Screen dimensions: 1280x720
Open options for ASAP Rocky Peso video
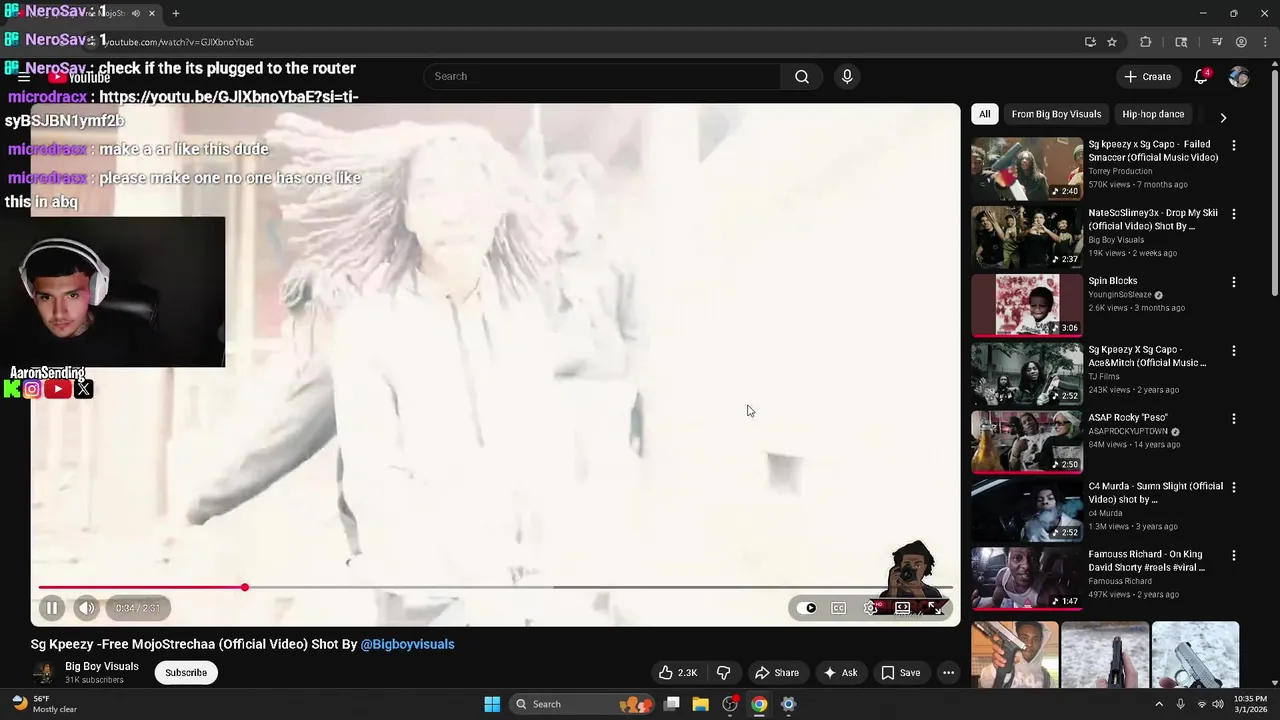[1233, 419]
